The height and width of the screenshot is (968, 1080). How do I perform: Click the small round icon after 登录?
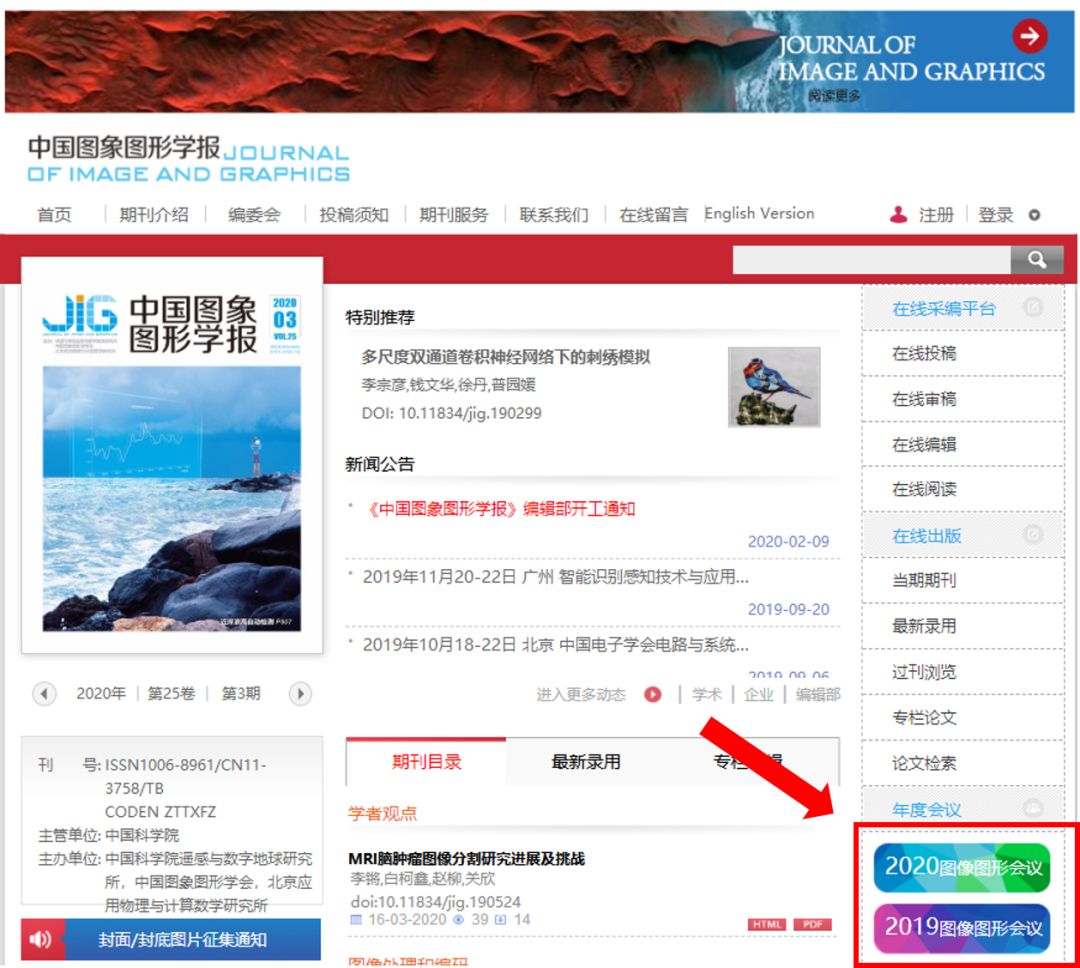(x=1034, y=216)
